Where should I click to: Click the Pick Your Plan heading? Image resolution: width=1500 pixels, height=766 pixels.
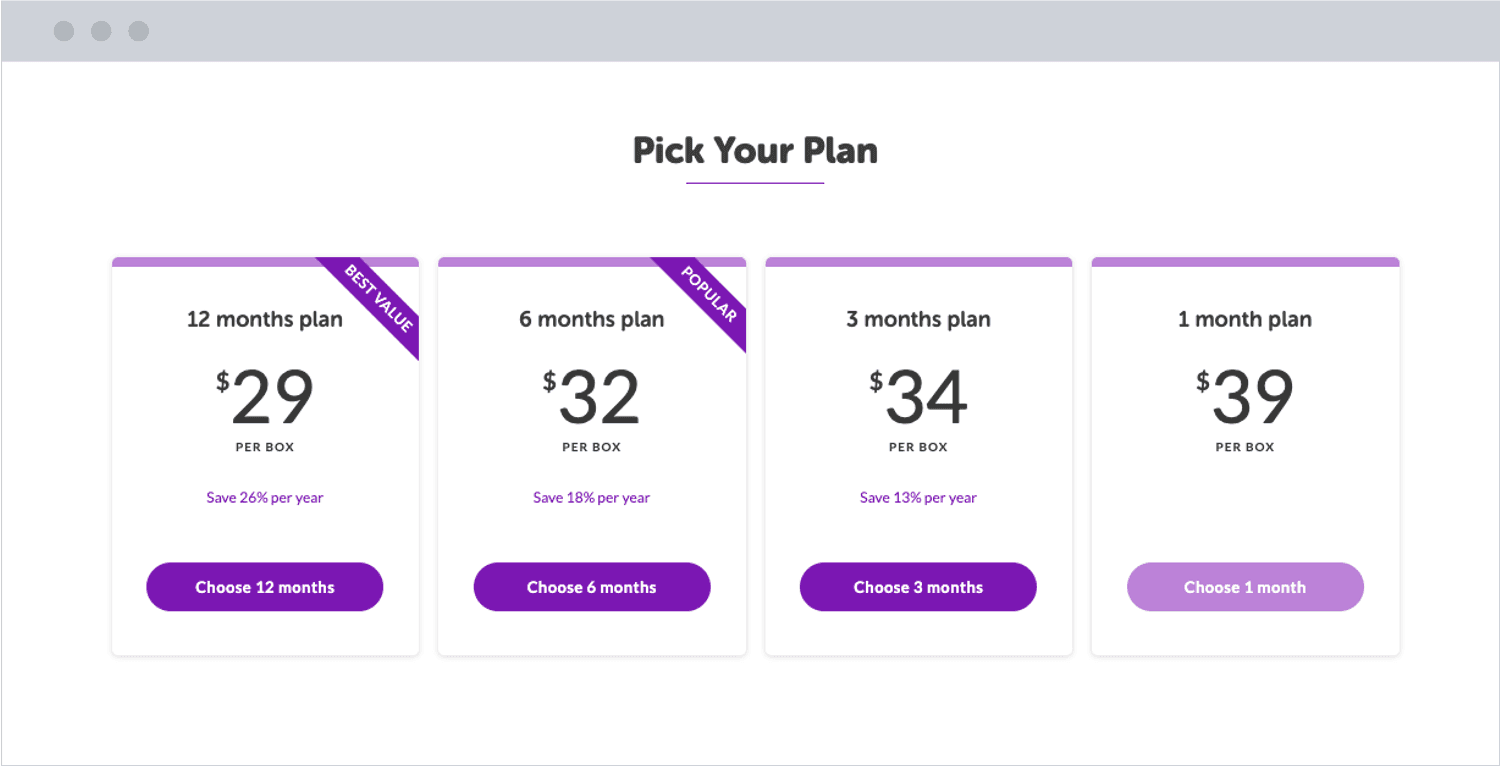click(x=755, y=150)
